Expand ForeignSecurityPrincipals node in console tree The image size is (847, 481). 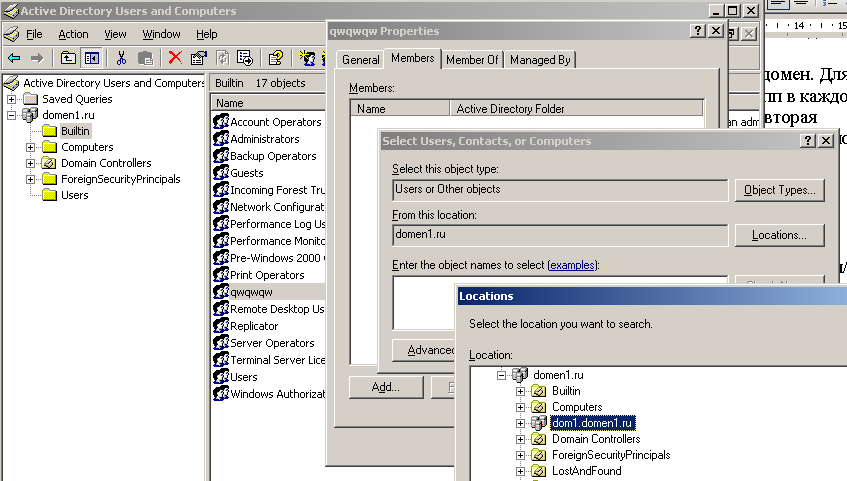[x=30, y=179]
